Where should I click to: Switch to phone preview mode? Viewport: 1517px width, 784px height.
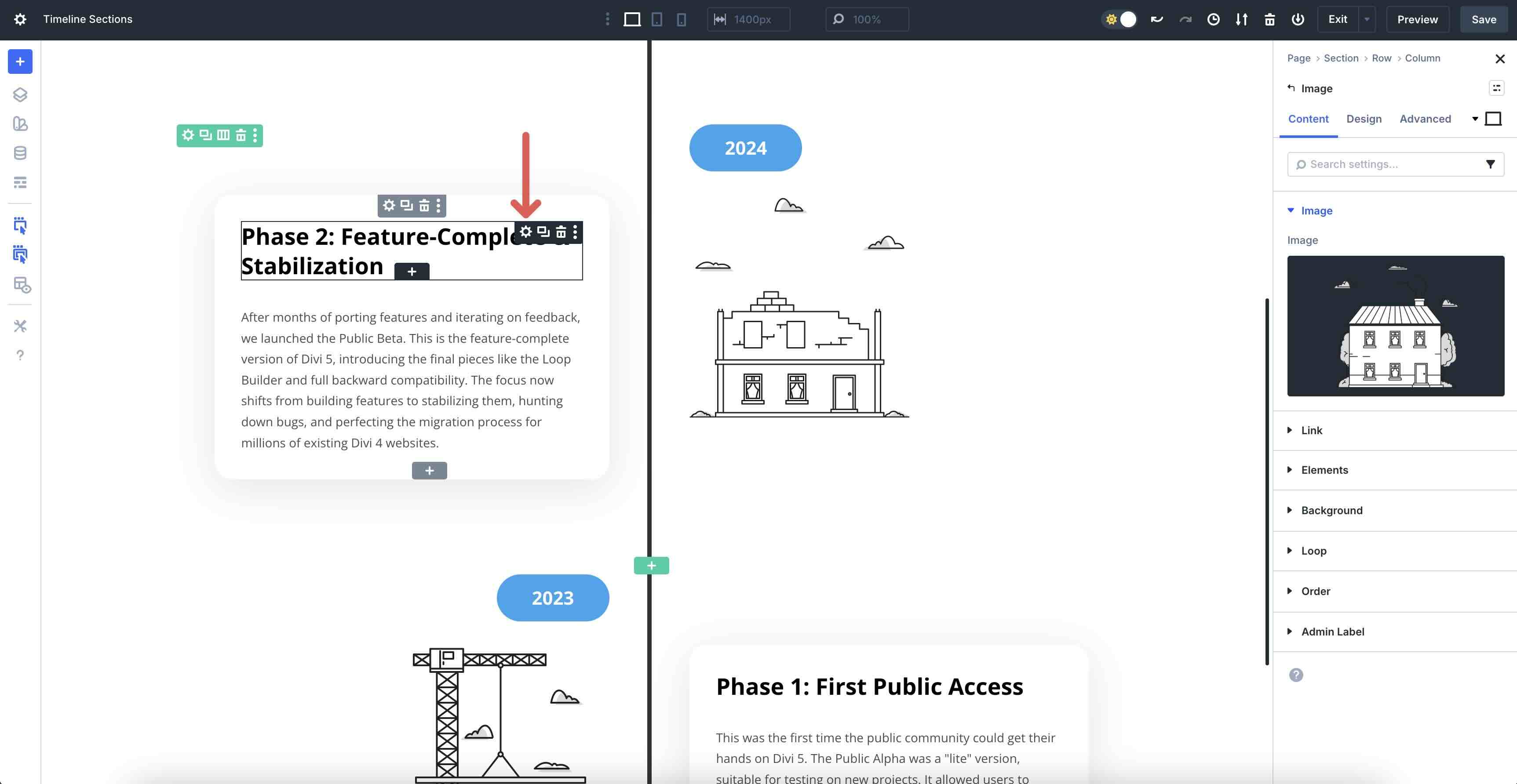(682, 19)
